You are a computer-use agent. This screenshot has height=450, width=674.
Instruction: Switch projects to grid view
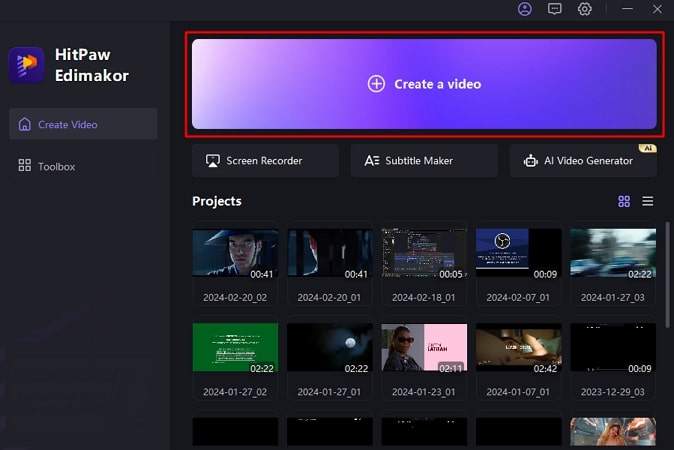(x=624, y=201)
